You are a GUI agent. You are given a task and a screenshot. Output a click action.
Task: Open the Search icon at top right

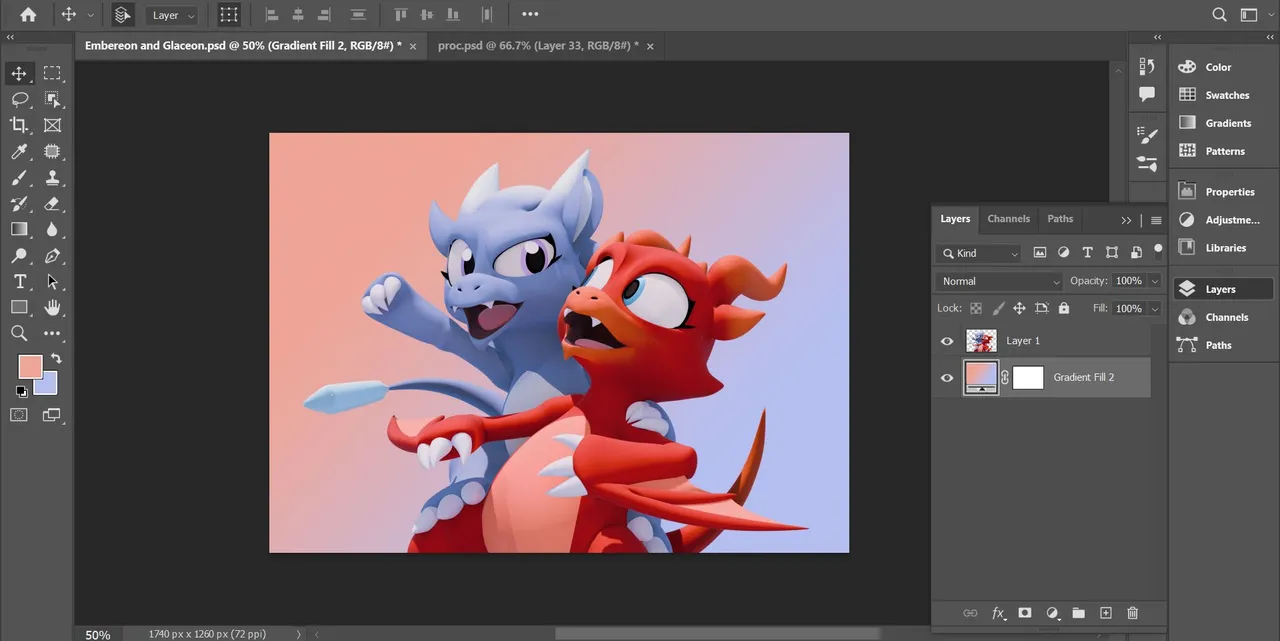[x=1219, y=15]
